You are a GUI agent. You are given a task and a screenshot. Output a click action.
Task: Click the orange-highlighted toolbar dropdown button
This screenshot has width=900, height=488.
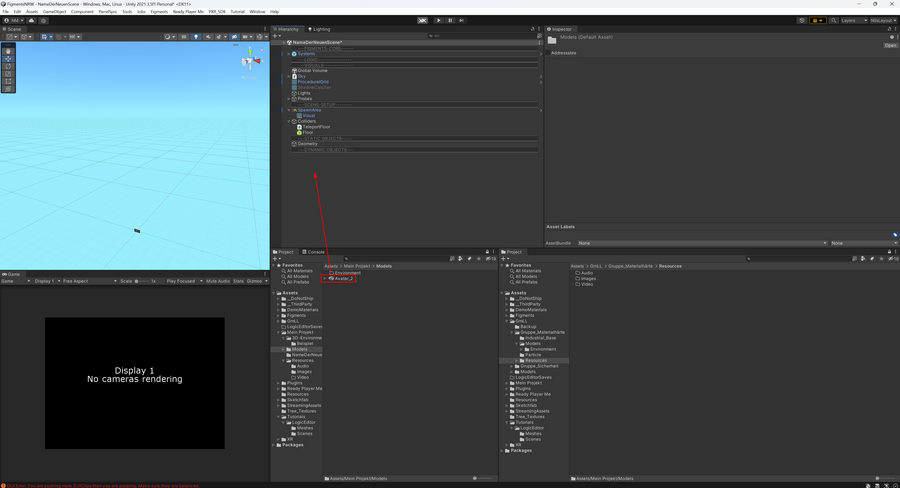click(817, 20)
